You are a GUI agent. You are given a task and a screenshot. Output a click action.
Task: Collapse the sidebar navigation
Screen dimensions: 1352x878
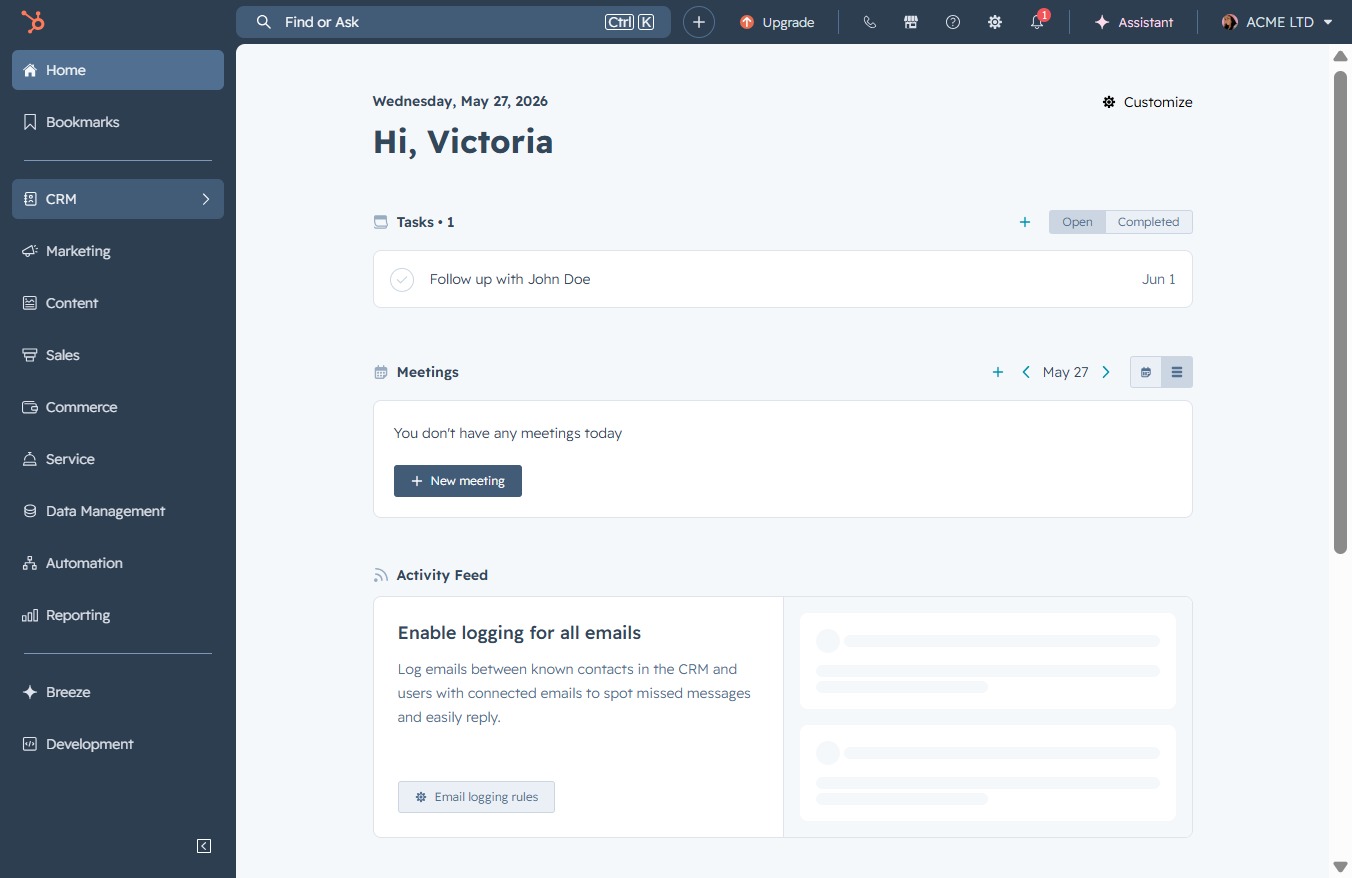(204, 846)
